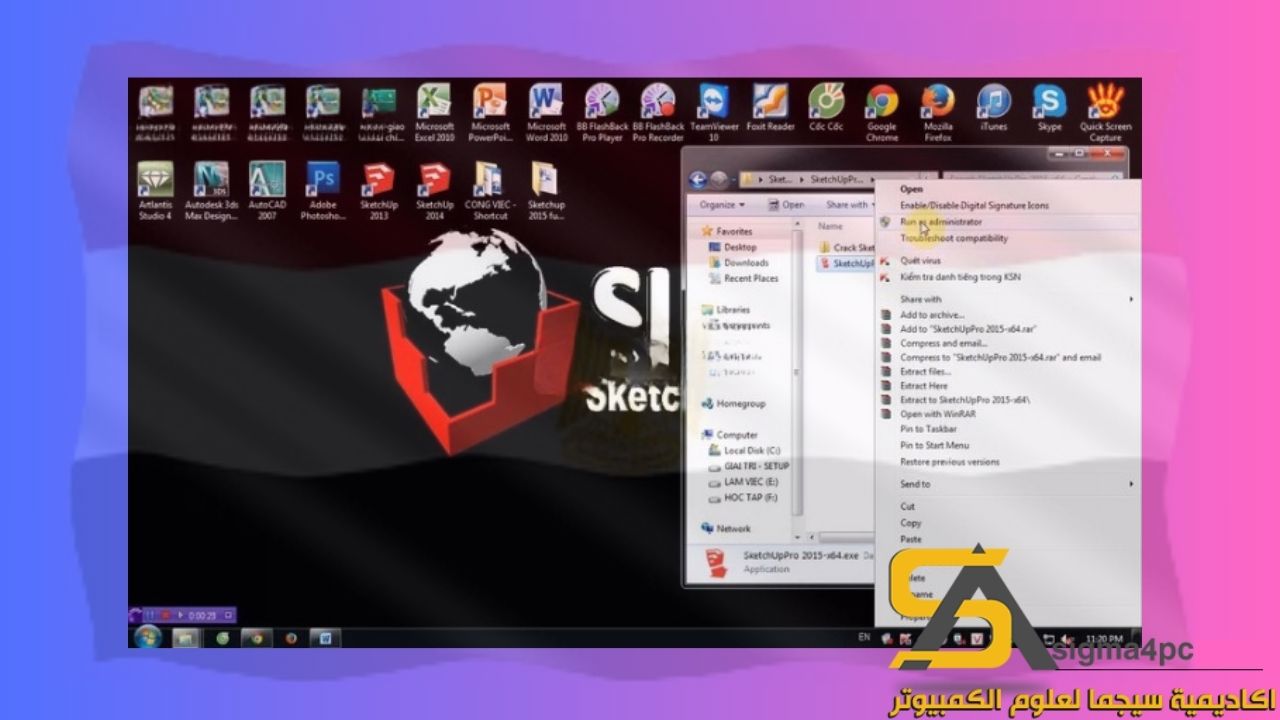
Task: Select Kiểm tra danh tiếng trong KSN
Action: click(x=960, y=276)
